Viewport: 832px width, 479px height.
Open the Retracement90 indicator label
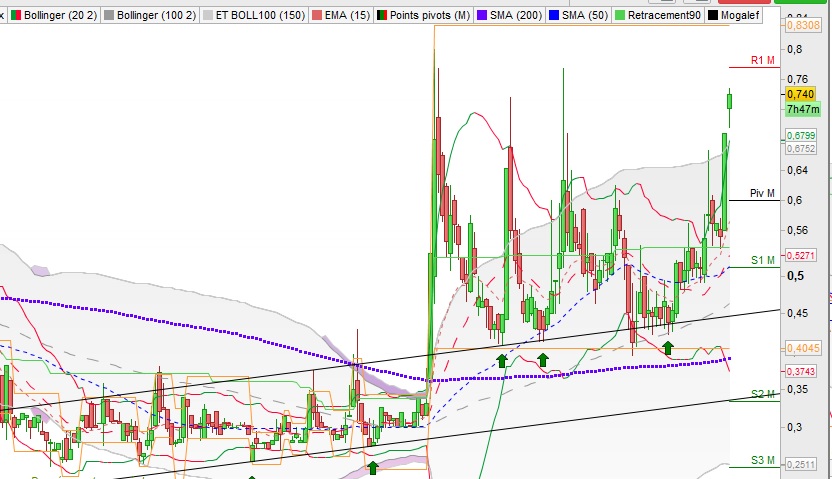[664, 15]
